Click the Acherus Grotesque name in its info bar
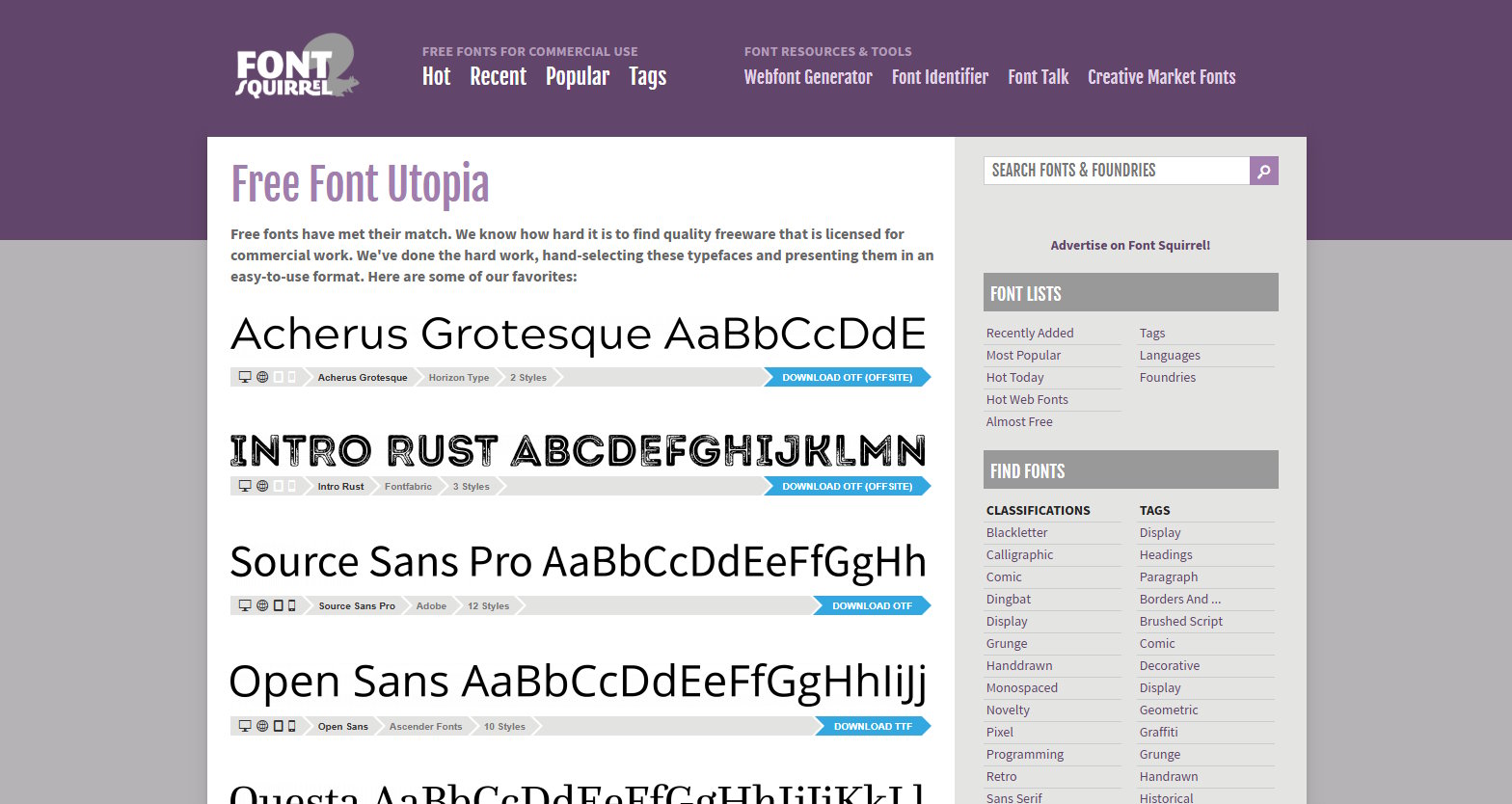Viewport: 1512px width, 804px height. point(363,377)
